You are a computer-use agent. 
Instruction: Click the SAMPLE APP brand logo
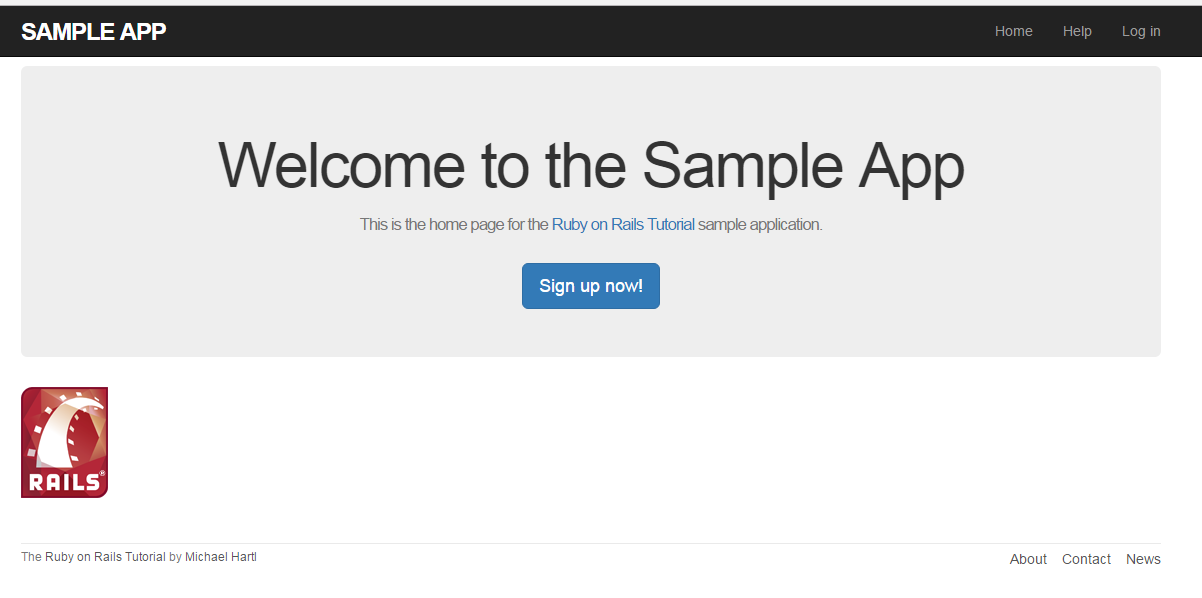[x=94, y=32]
